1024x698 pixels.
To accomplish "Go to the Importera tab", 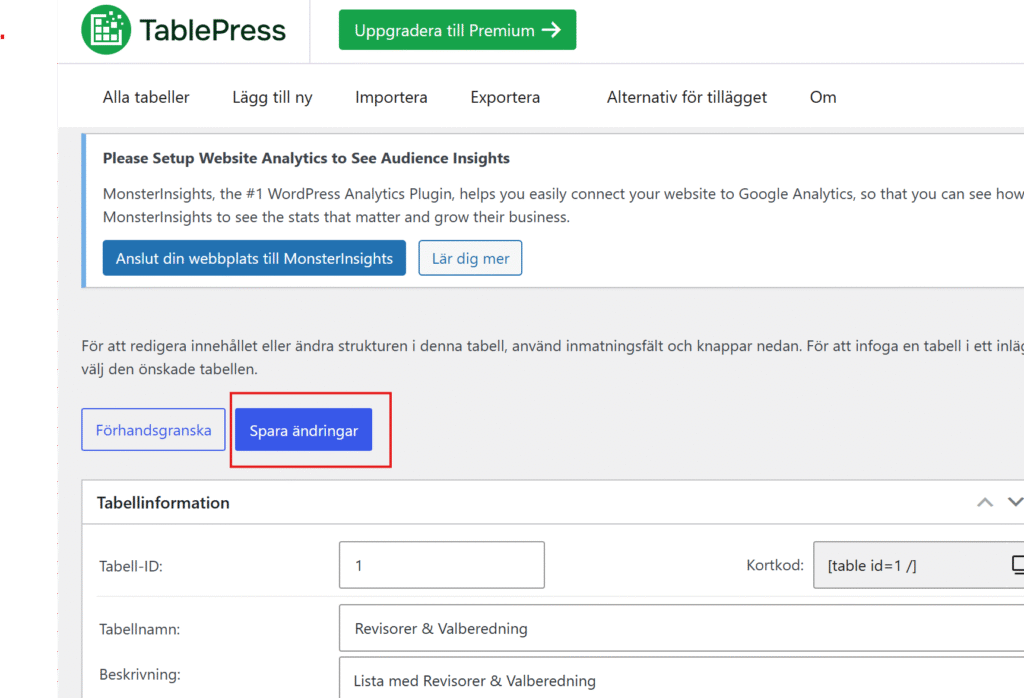I will pos(391,97).
